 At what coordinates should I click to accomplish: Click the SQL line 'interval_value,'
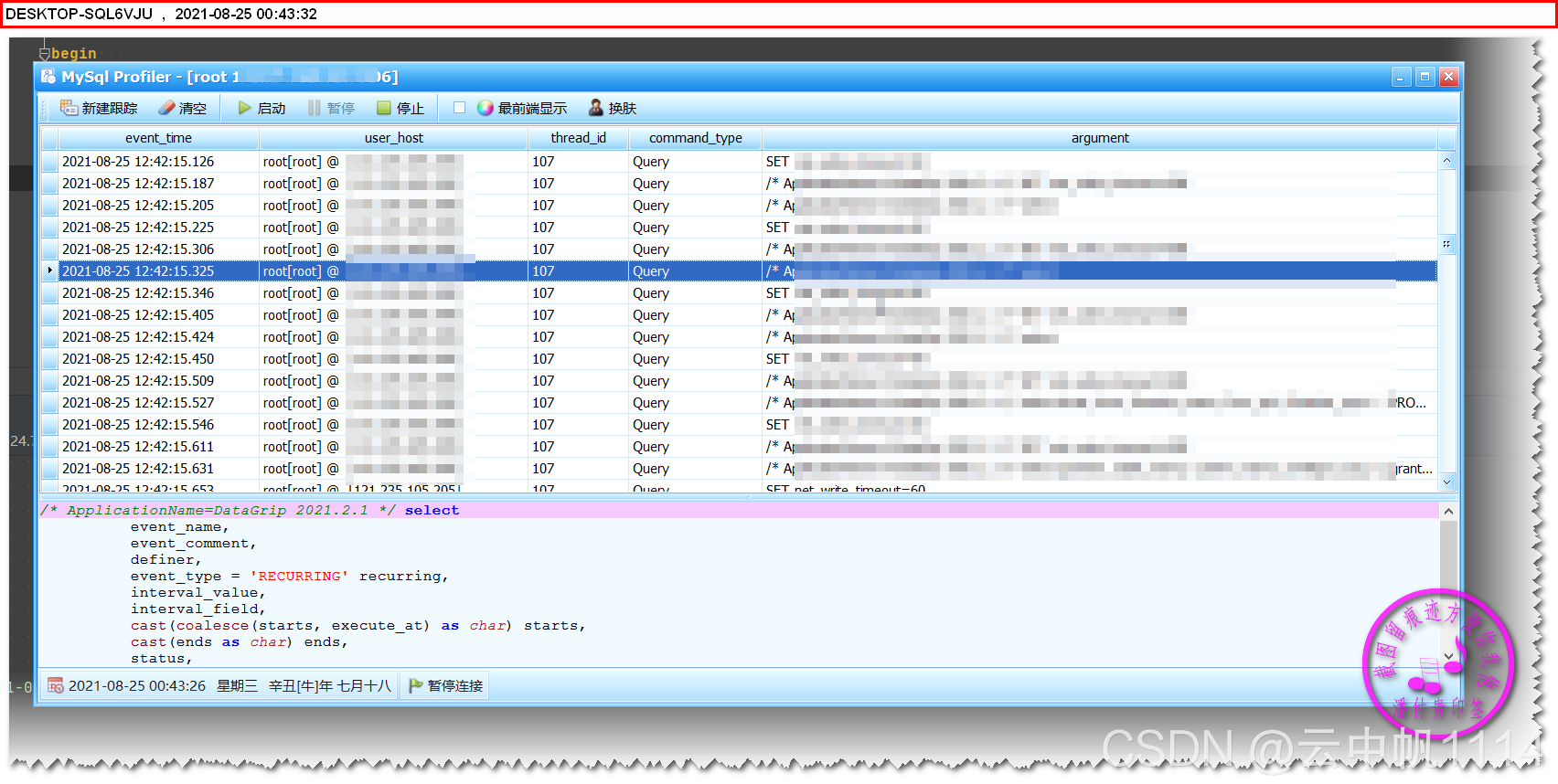point(197,593)
